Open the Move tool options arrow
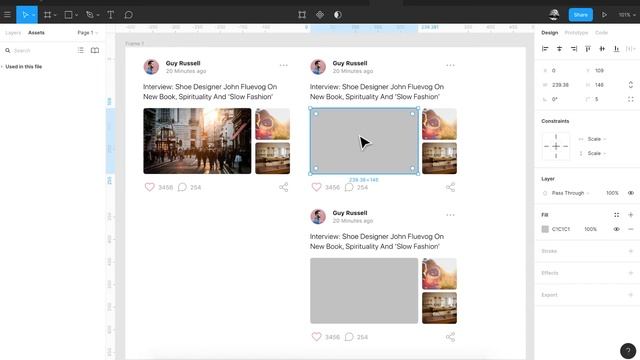640x360 pixels. (34, 15)
